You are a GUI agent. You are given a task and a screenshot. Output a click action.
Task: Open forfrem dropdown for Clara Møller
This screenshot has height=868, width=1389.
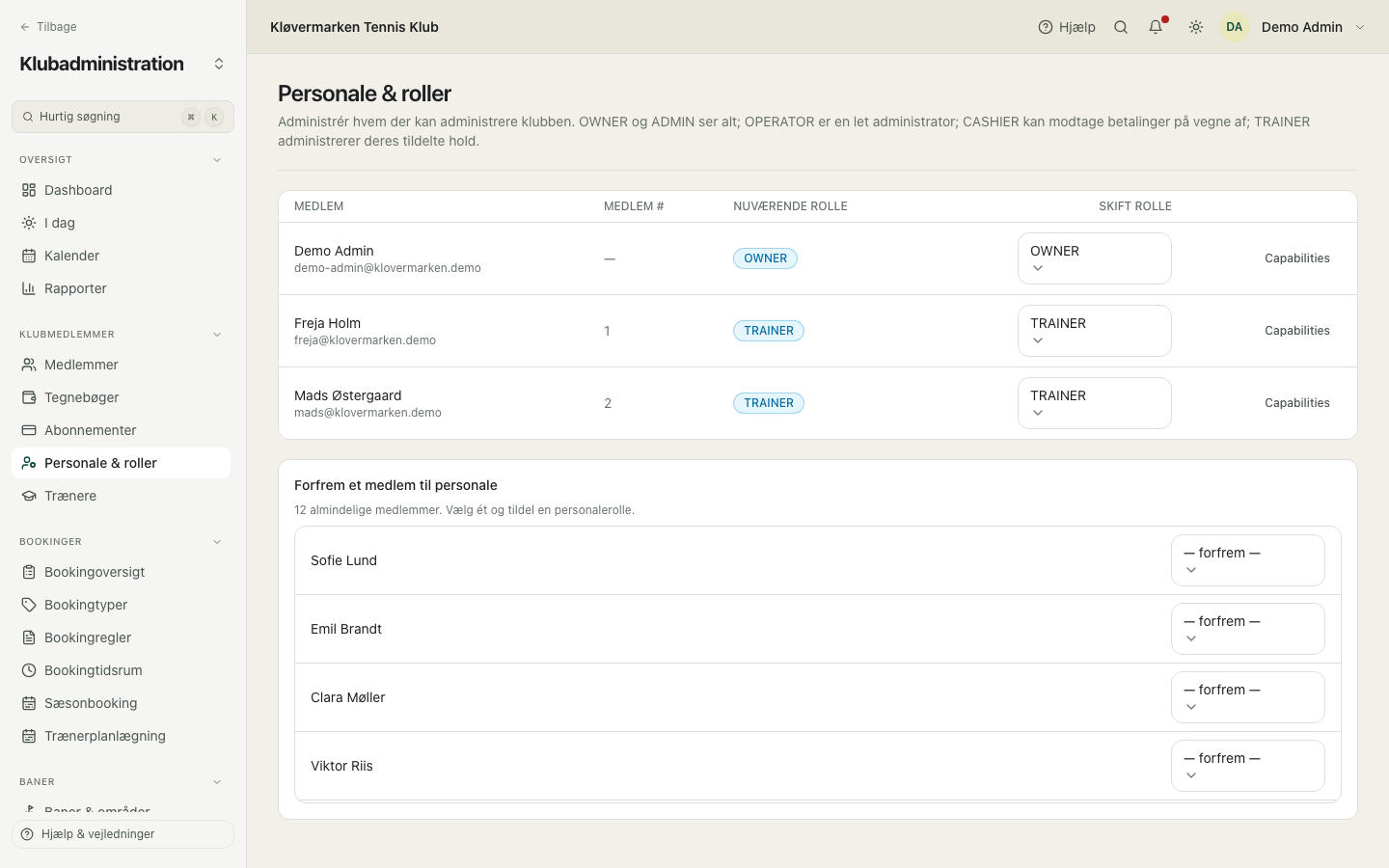point(1248,697)
